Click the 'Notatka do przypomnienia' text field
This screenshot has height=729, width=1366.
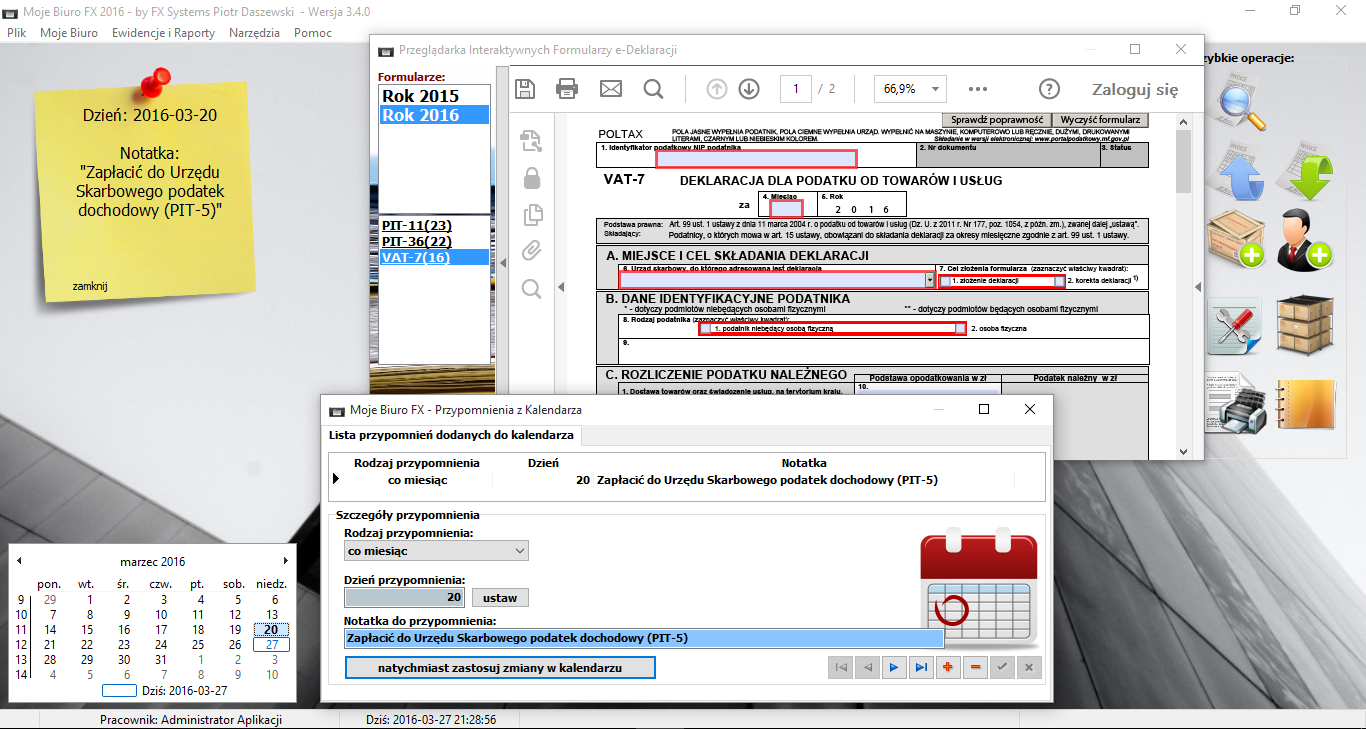(644, 638)
